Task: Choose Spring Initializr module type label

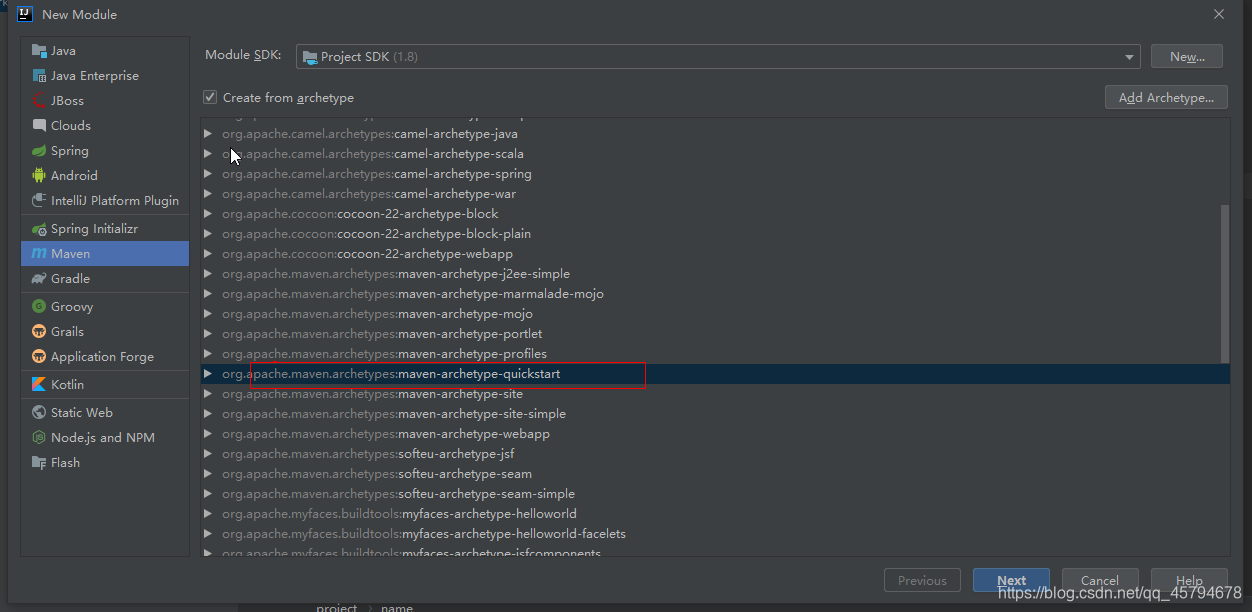Action: [x=94, y=229]
